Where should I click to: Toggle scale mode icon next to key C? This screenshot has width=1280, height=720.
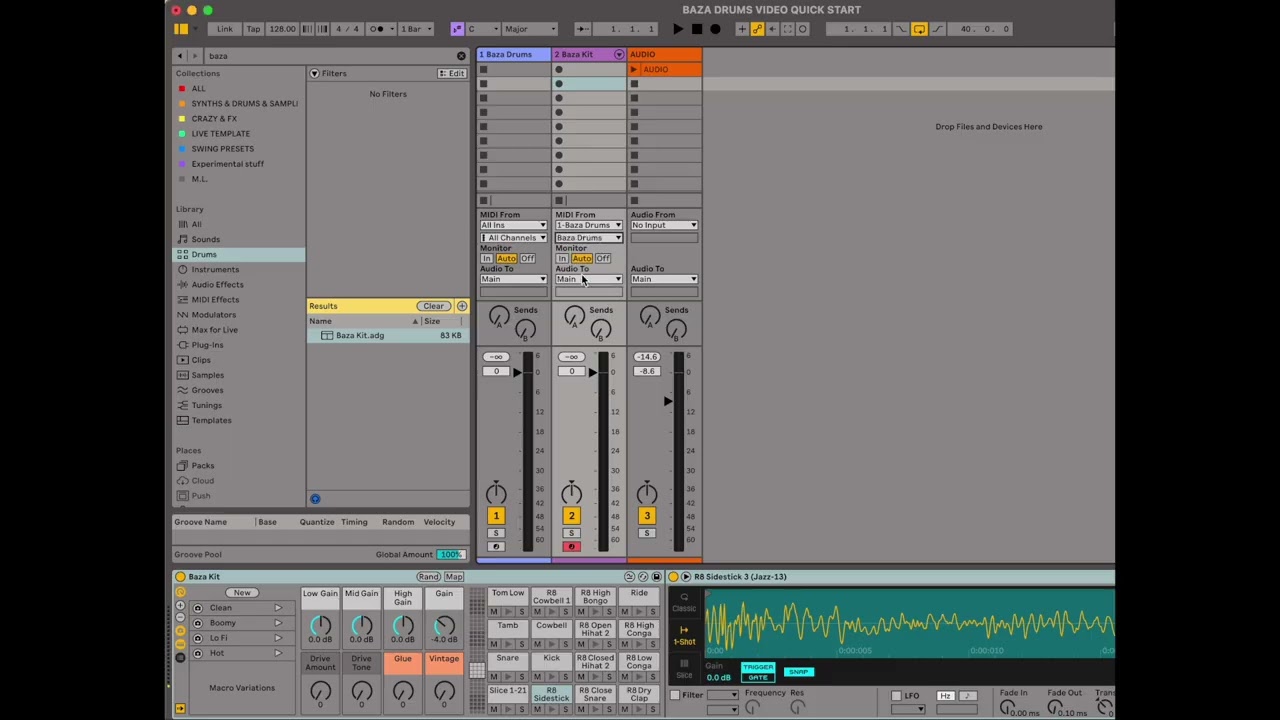(x=457, y=29)
